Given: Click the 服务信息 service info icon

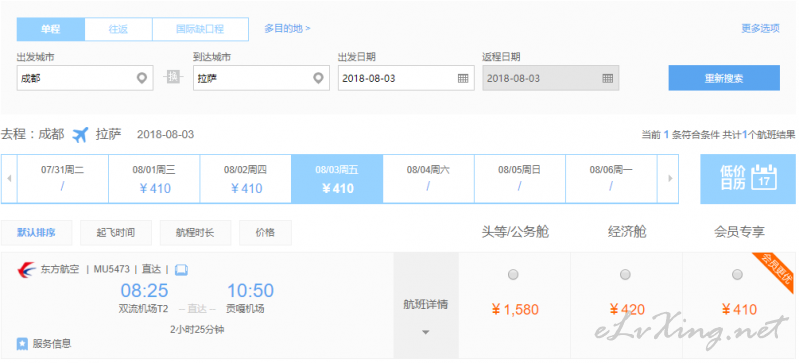Looking at the screenshot, I should pos(22,344).
